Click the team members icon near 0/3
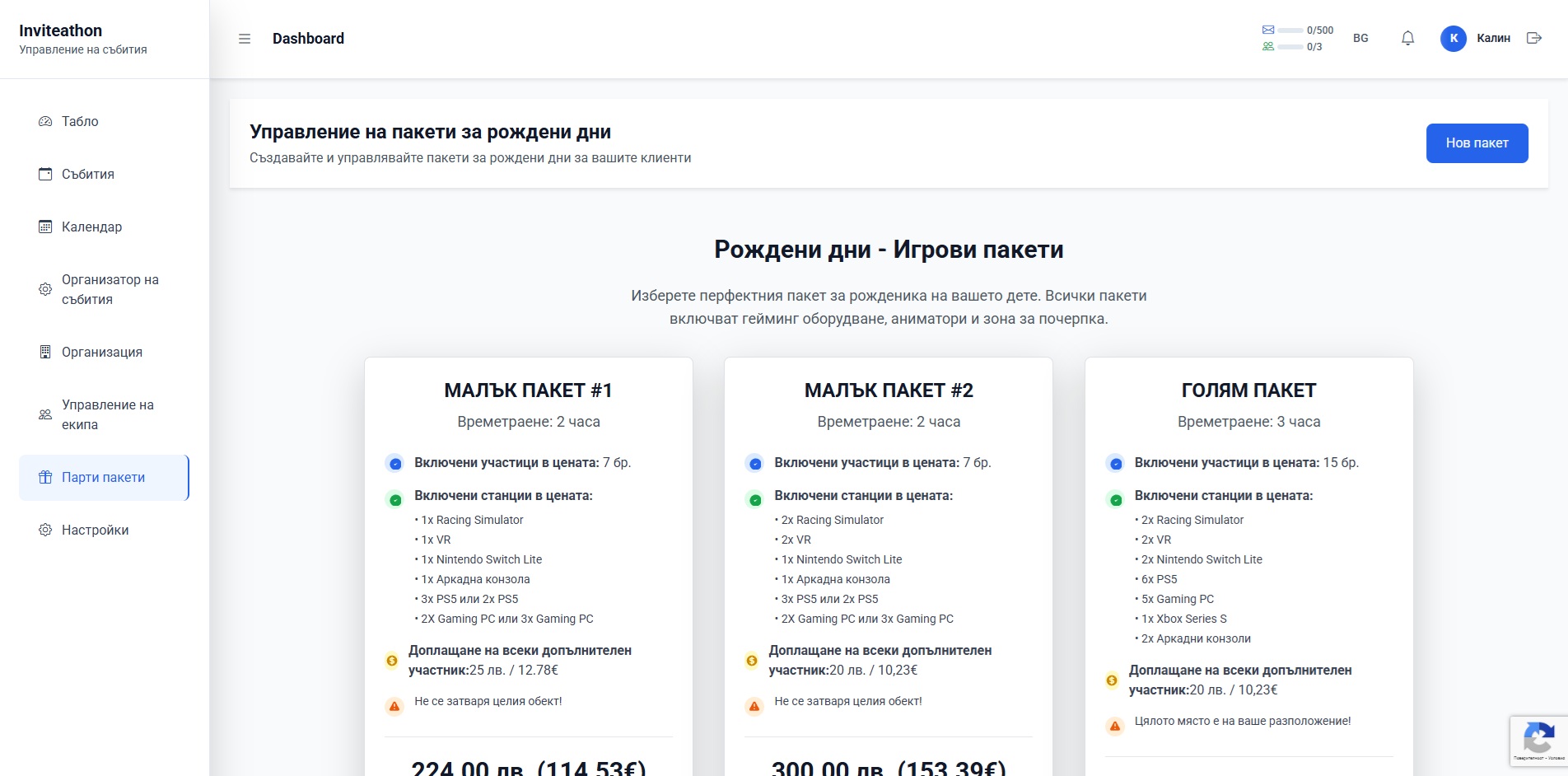This screenshot has width=1568, height=776. (x=1267, y=47)
